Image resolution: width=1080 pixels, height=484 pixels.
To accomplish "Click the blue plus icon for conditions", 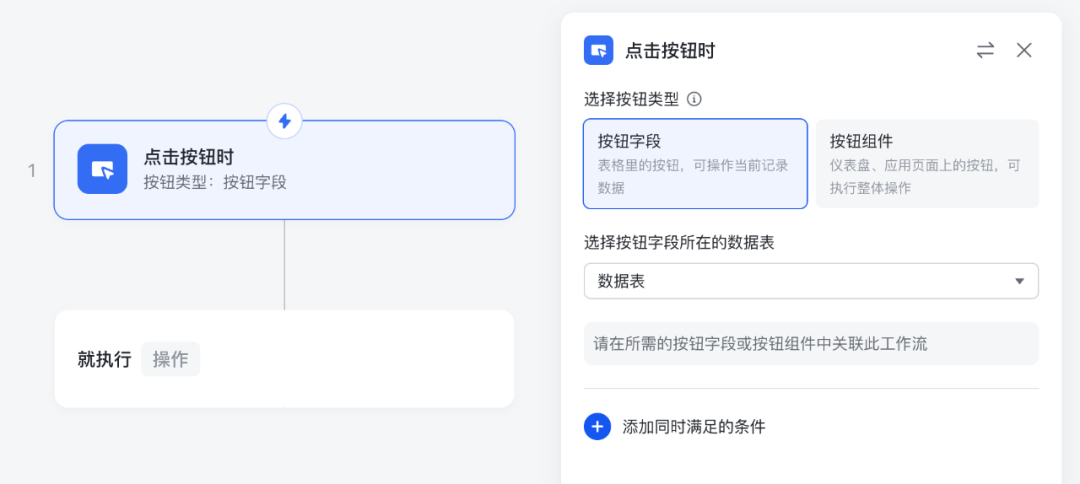I will point(597,427).
